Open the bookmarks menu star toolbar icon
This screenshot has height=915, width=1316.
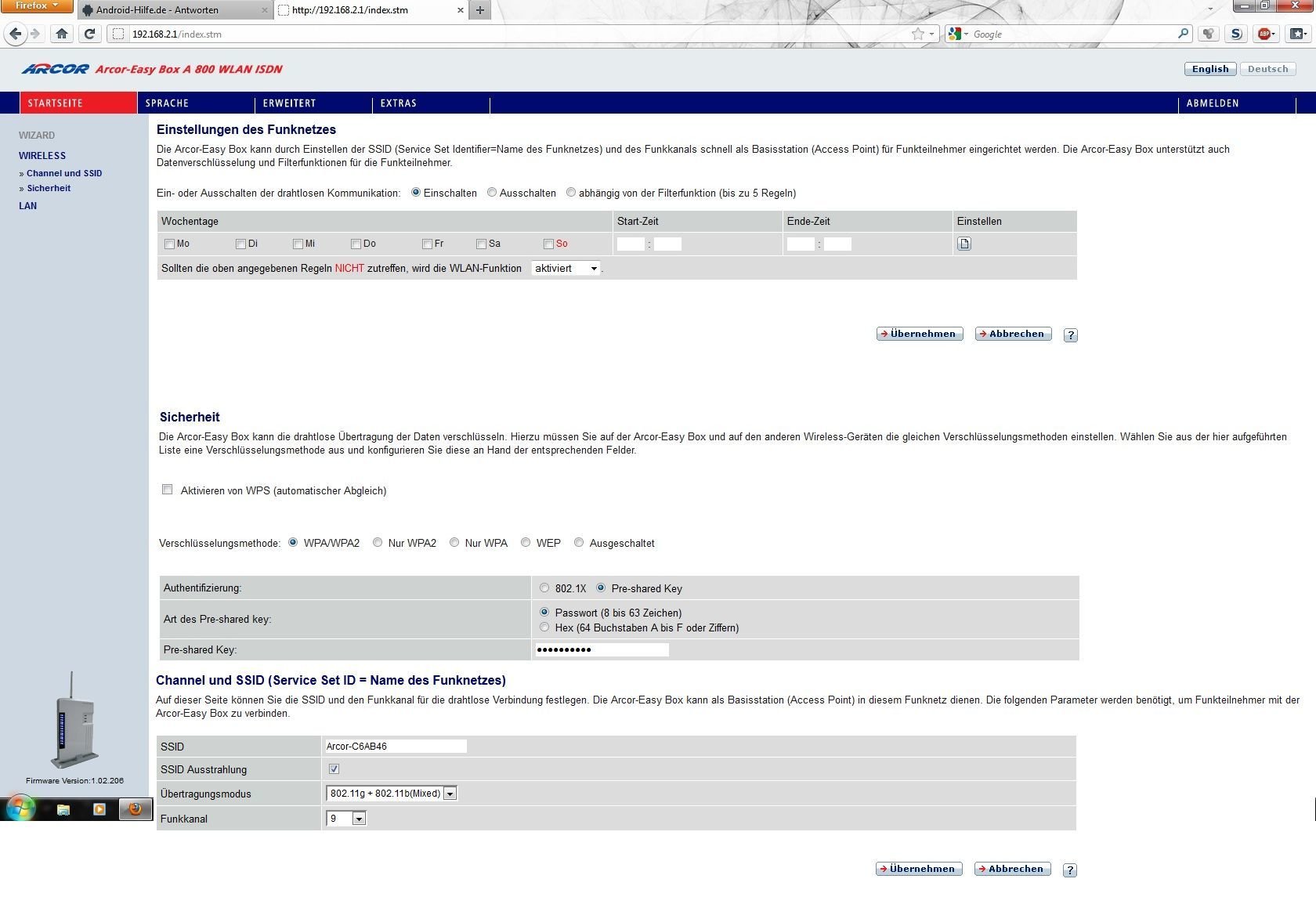[x=1298, y=34]
